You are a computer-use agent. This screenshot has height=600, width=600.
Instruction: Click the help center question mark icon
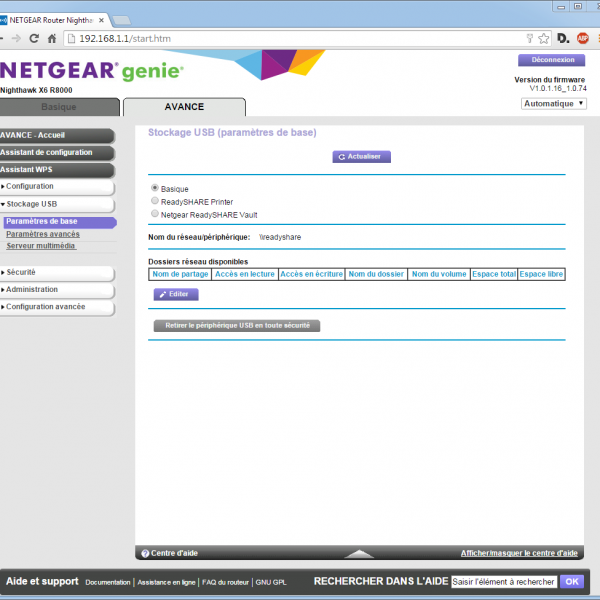point(145,553)
